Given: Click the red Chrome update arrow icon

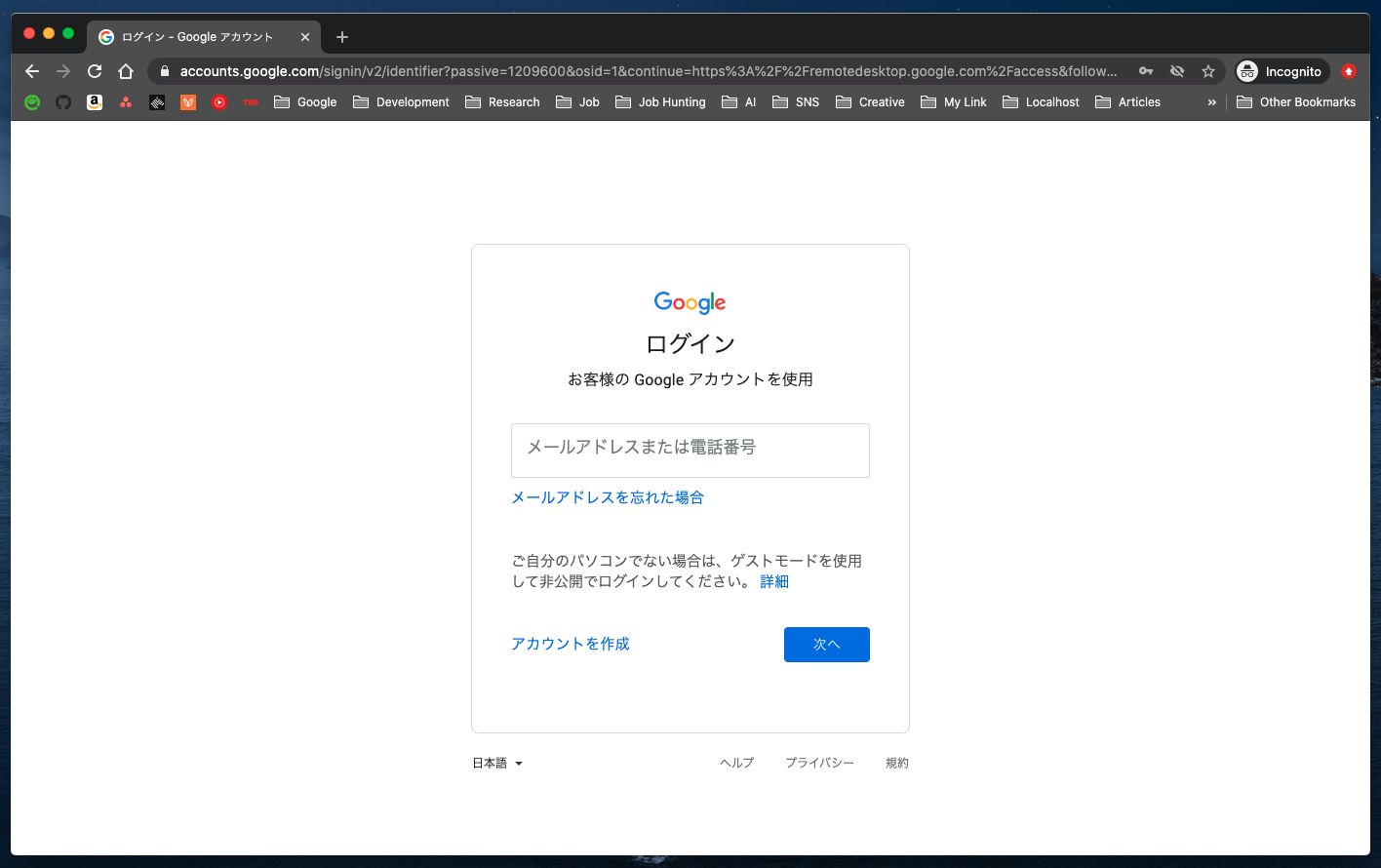Looking at the screenshot, I should point(1349,71).
